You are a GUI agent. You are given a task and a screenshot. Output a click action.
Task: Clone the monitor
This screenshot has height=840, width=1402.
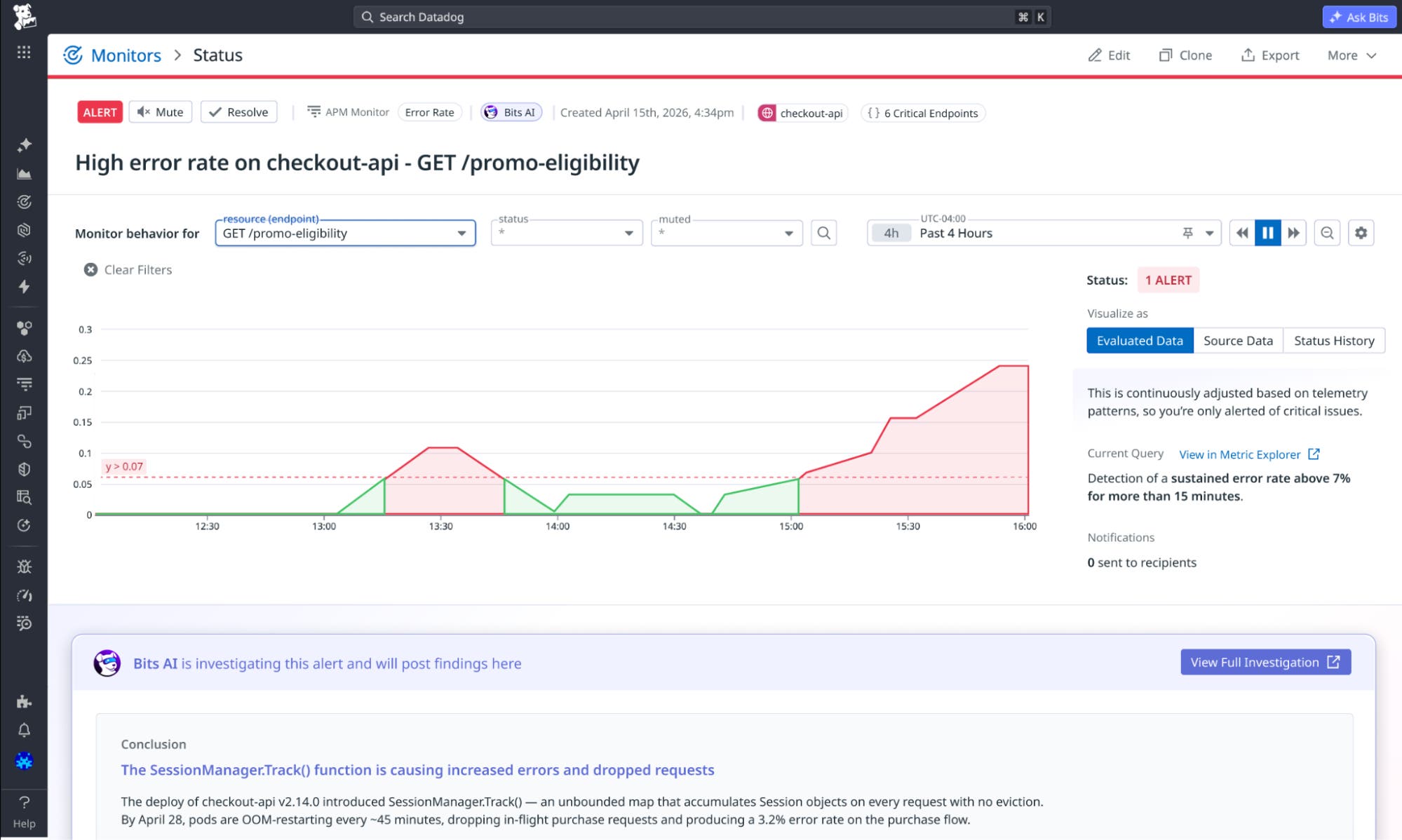click(x=1185, y=55)
